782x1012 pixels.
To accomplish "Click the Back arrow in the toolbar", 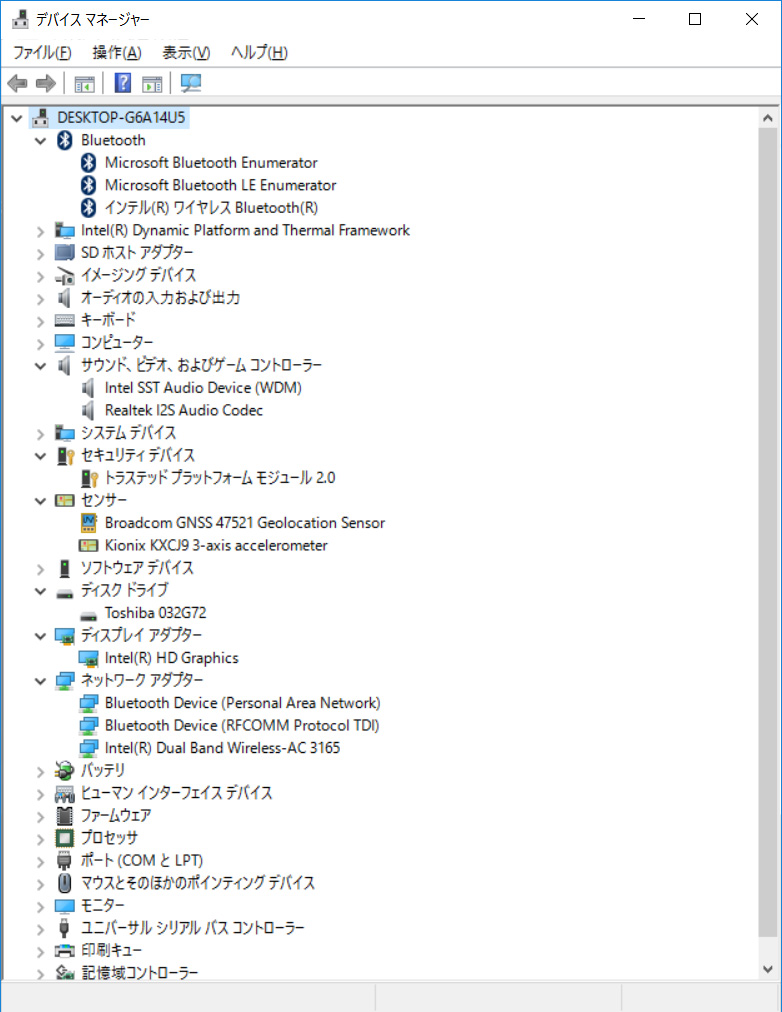I will pyautogui.click(x=17, y=83).
